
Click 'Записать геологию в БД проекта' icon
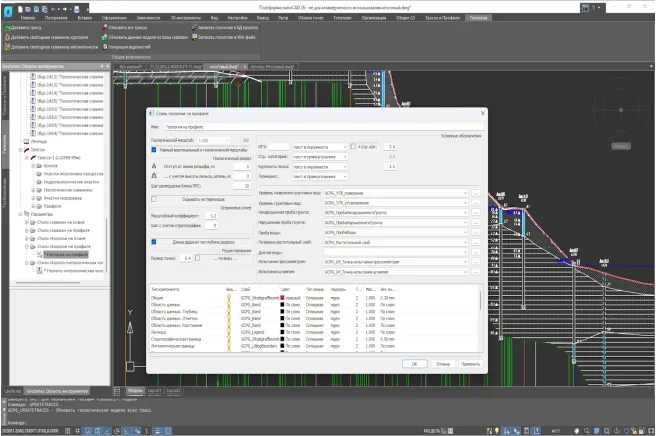(193, 28)
